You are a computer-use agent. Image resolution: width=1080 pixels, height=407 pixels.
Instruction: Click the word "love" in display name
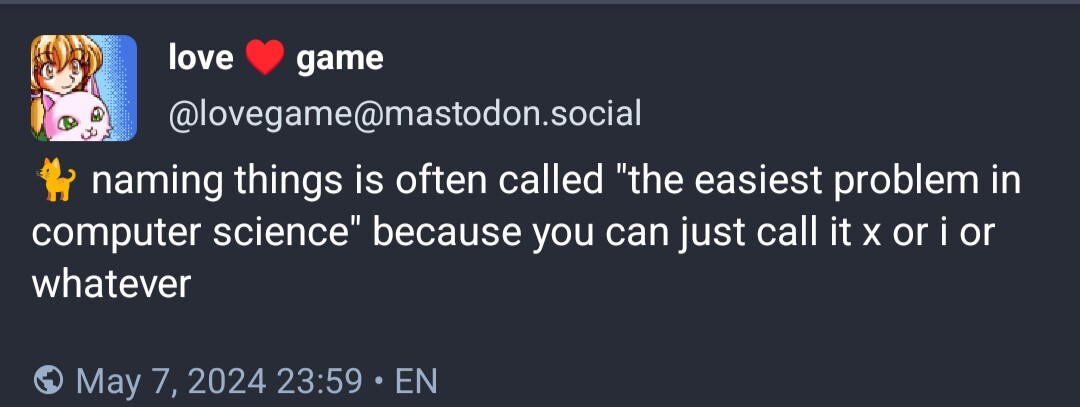(x=200, y=59)
